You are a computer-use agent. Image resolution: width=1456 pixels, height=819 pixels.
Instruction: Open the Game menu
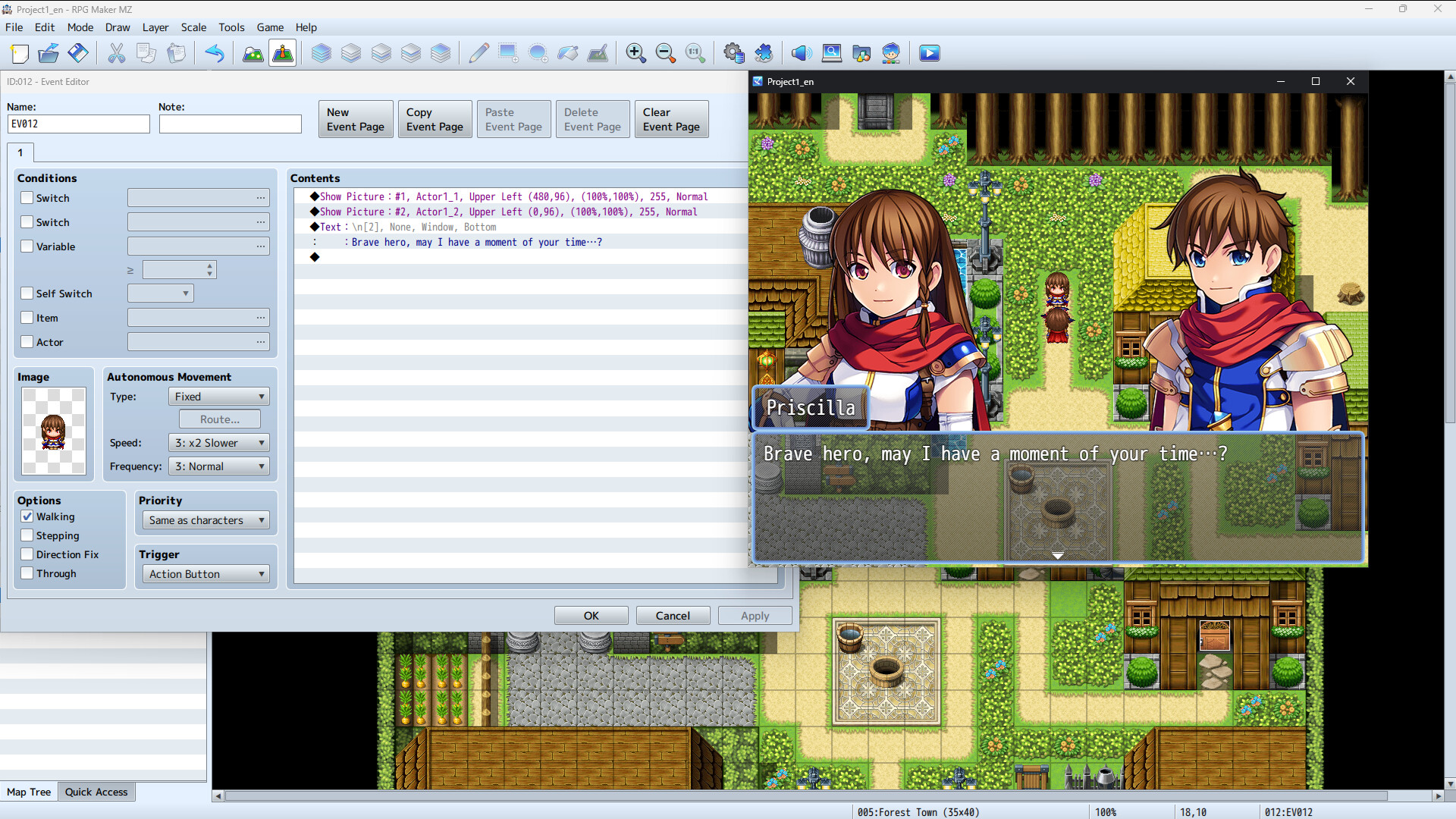[270, 27]
